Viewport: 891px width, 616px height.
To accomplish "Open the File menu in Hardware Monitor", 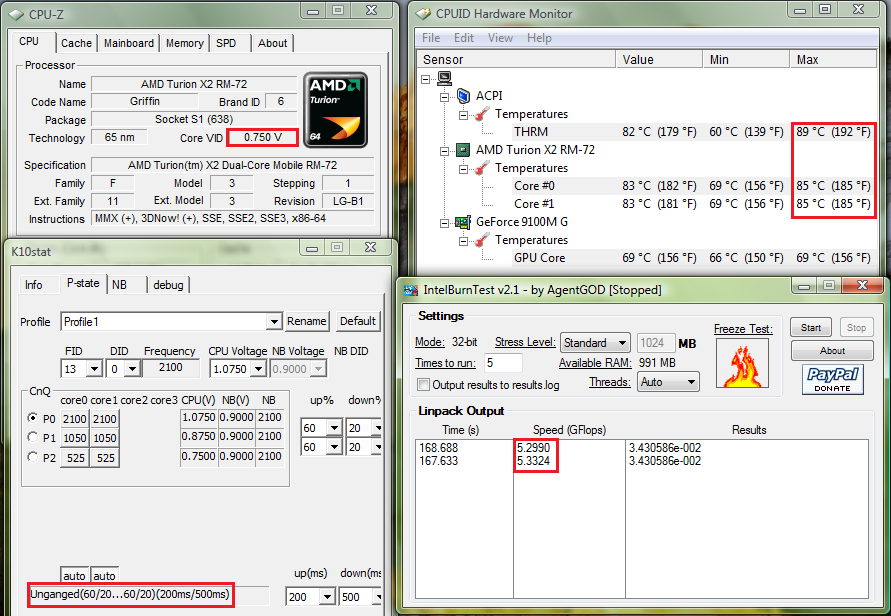I will [x=431, y=38].
